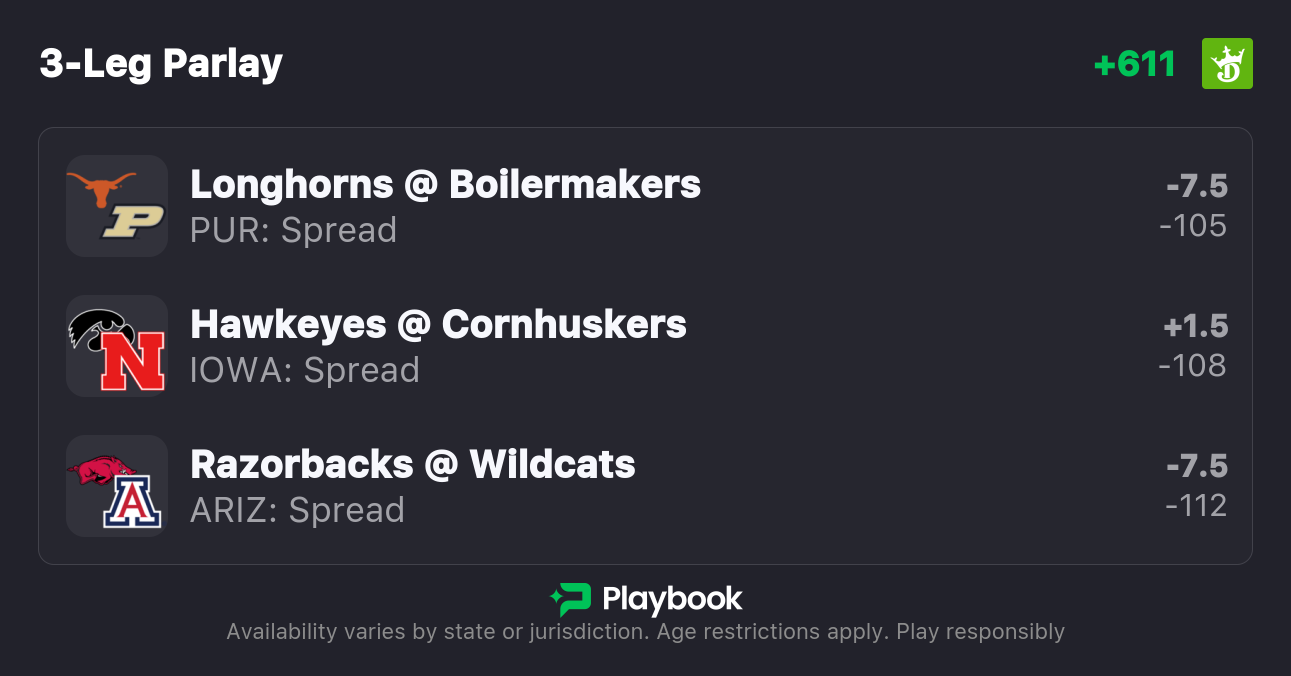The image size is (1291, 676).
Task: Click the Texas Longhorns logo
Action: tap(101, 187)
